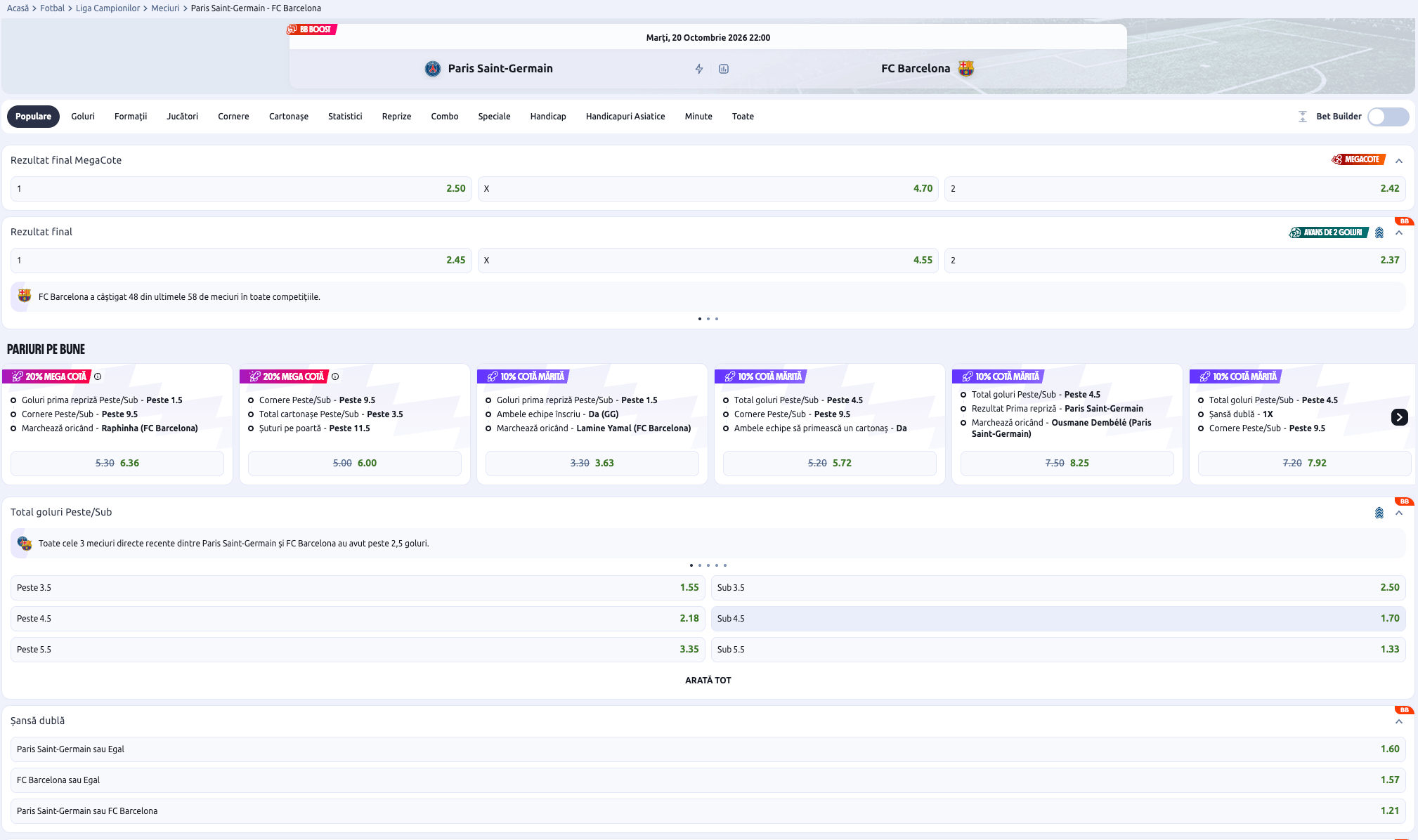Click the lightning bolt icon between the teams
This screenshot has width=1418, height=840.
point(699,69)
